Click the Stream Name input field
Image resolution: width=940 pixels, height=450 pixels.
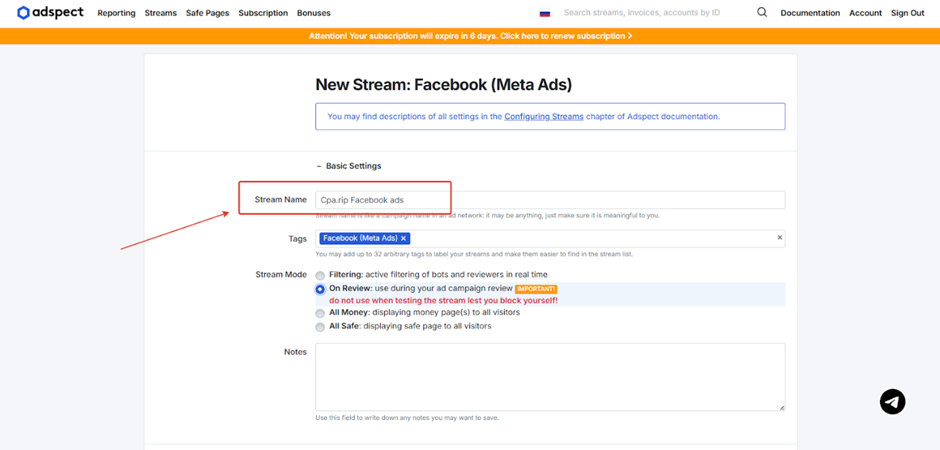(550, 200)
